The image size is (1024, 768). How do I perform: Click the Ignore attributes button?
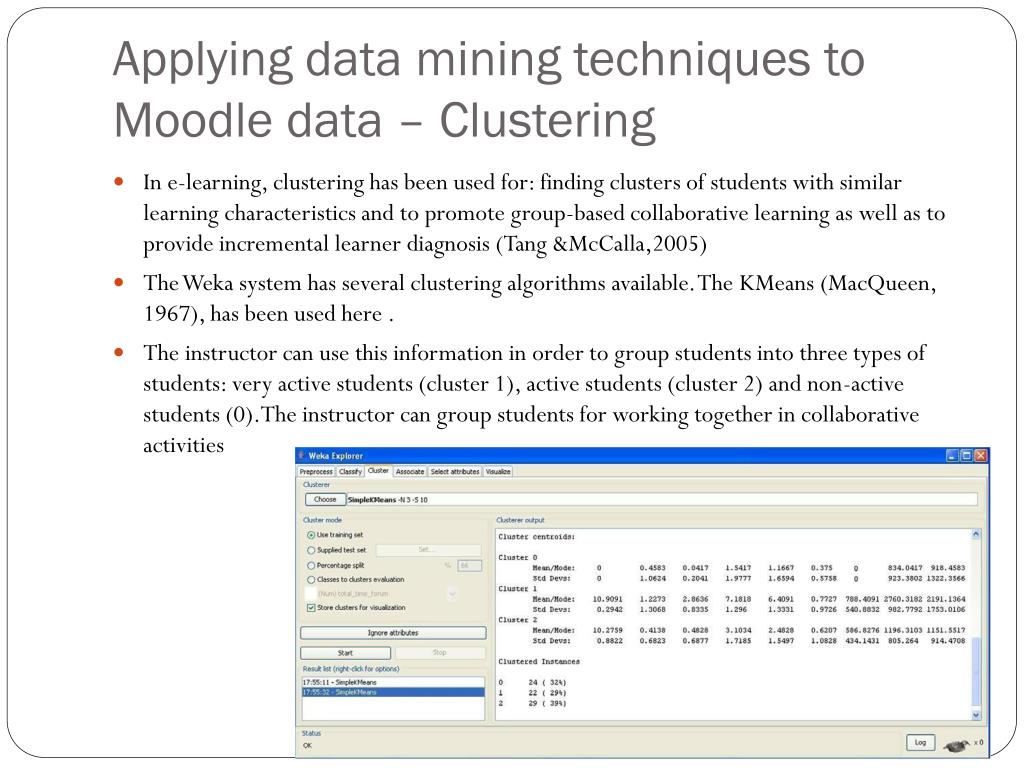tap(393, 633)
